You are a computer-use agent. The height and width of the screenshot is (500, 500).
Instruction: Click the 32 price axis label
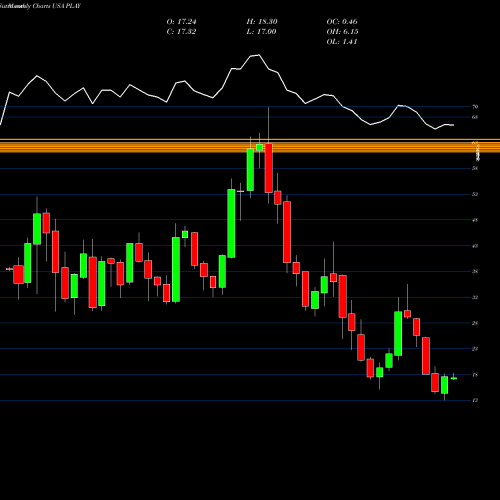coord(475,297)
